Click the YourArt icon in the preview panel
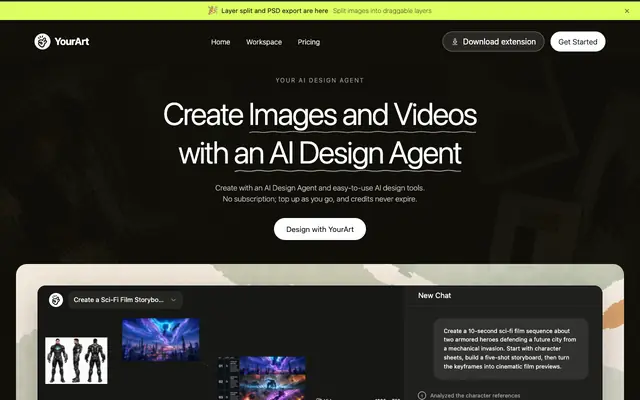This screenshot has width=640, height=400. coord(56,300)
